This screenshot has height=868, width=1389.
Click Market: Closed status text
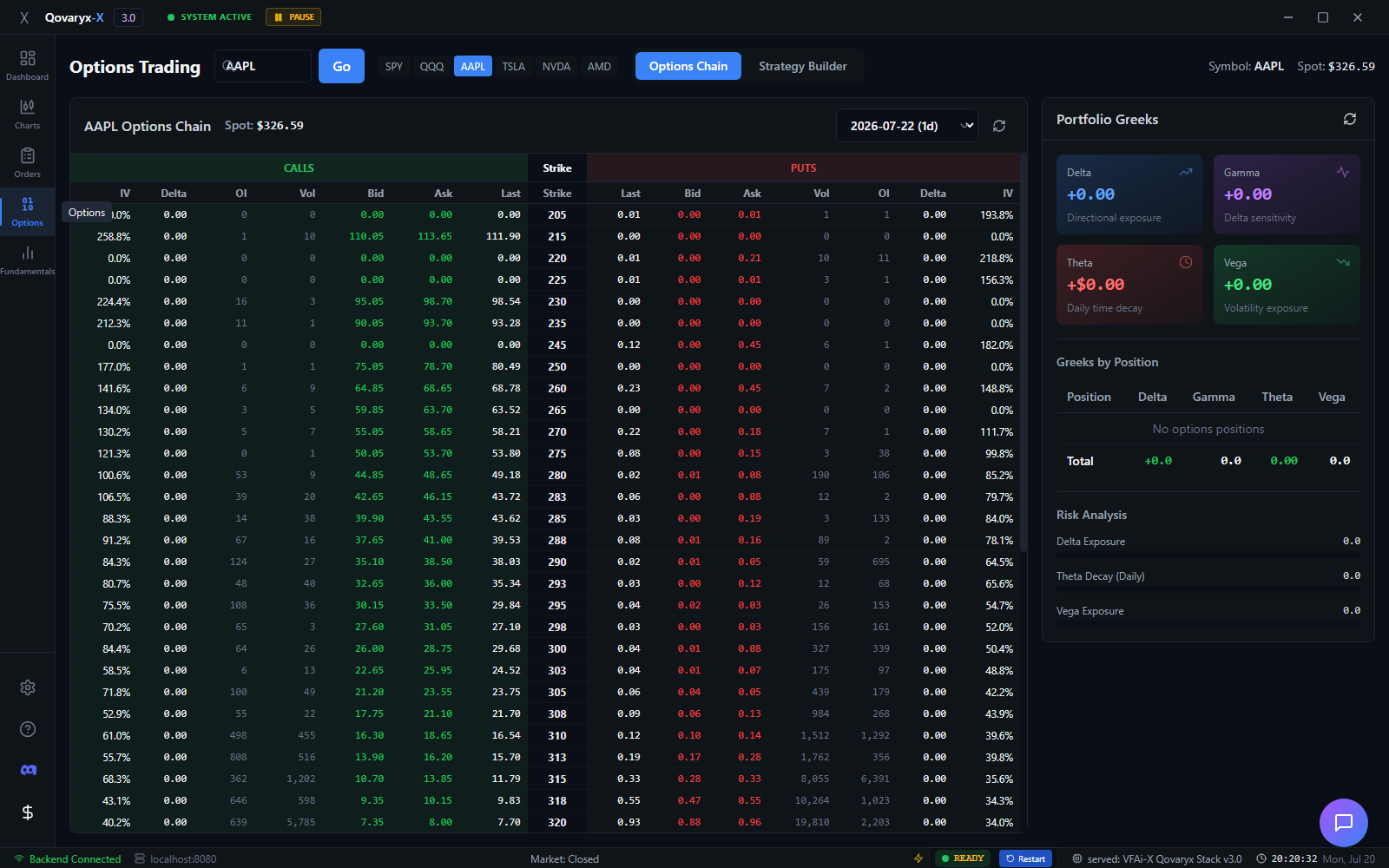(564, 858)
